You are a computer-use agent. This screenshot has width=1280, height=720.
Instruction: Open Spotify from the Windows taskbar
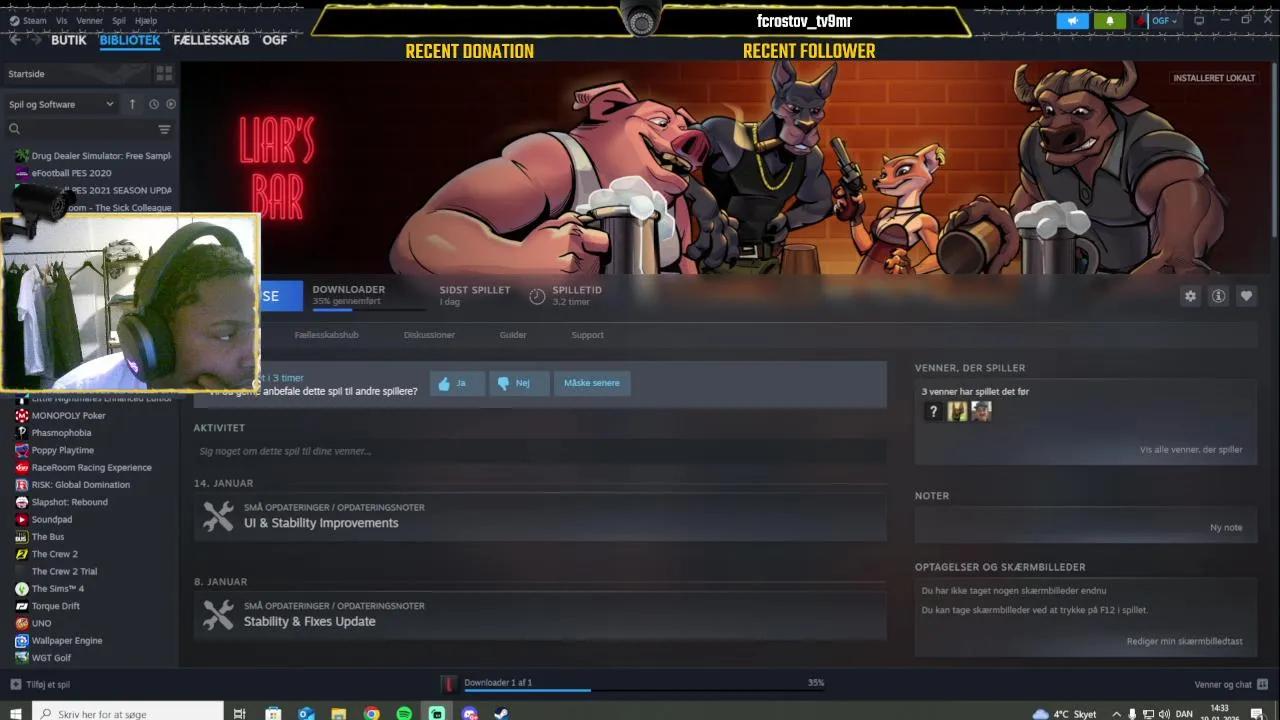tap(404, 713)
